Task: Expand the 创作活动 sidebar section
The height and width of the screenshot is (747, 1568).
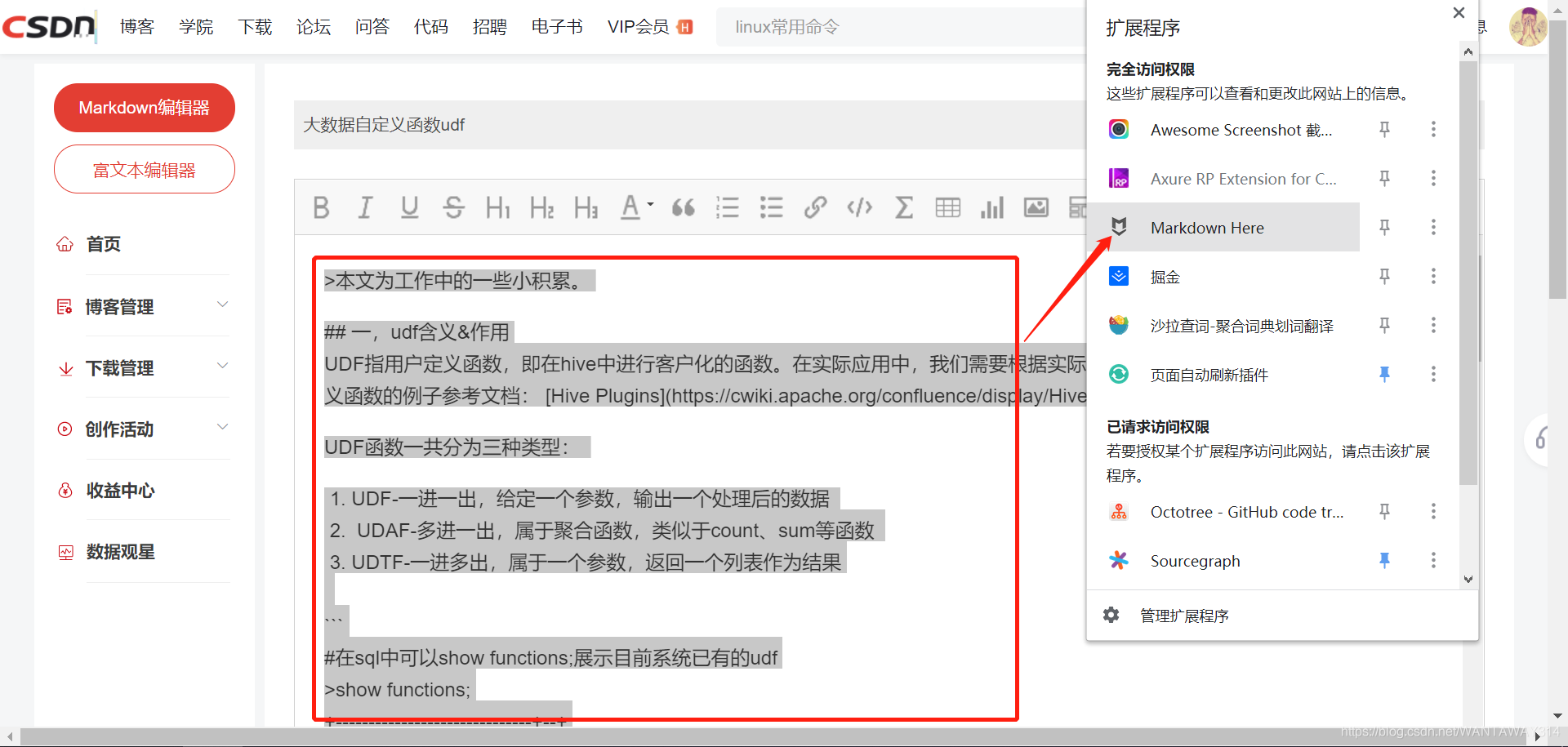Action: (x=143, y=429)
